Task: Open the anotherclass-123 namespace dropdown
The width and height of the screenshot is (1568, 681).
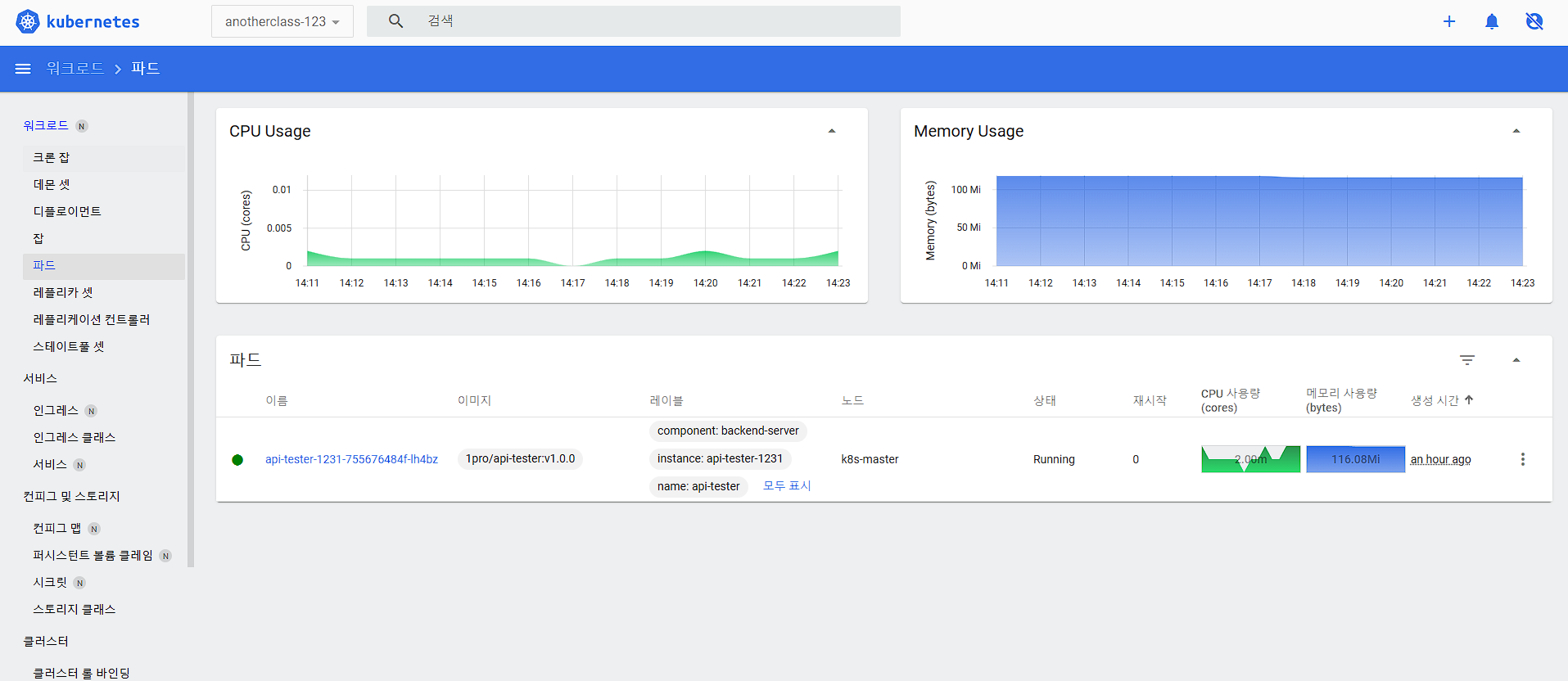Action: tap(282, 21)
